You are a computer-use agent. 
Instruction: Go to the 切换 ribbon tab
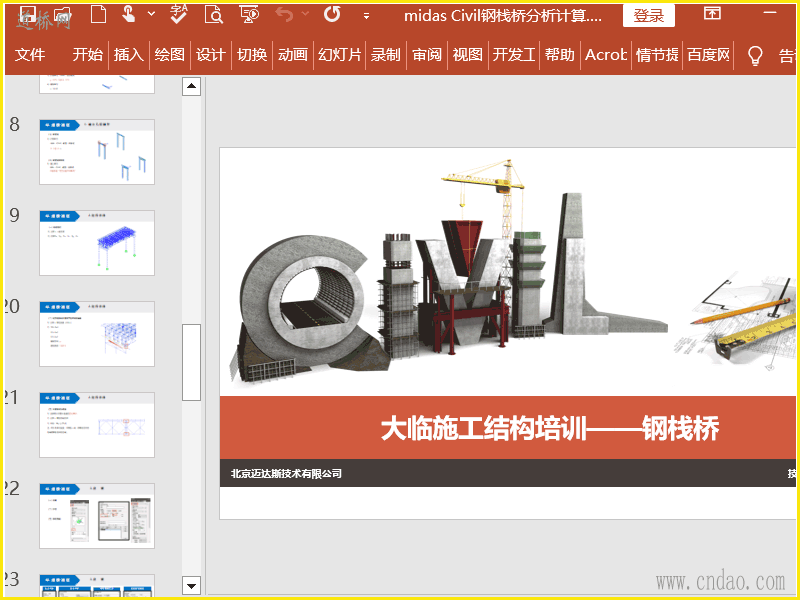click(252, 55)
